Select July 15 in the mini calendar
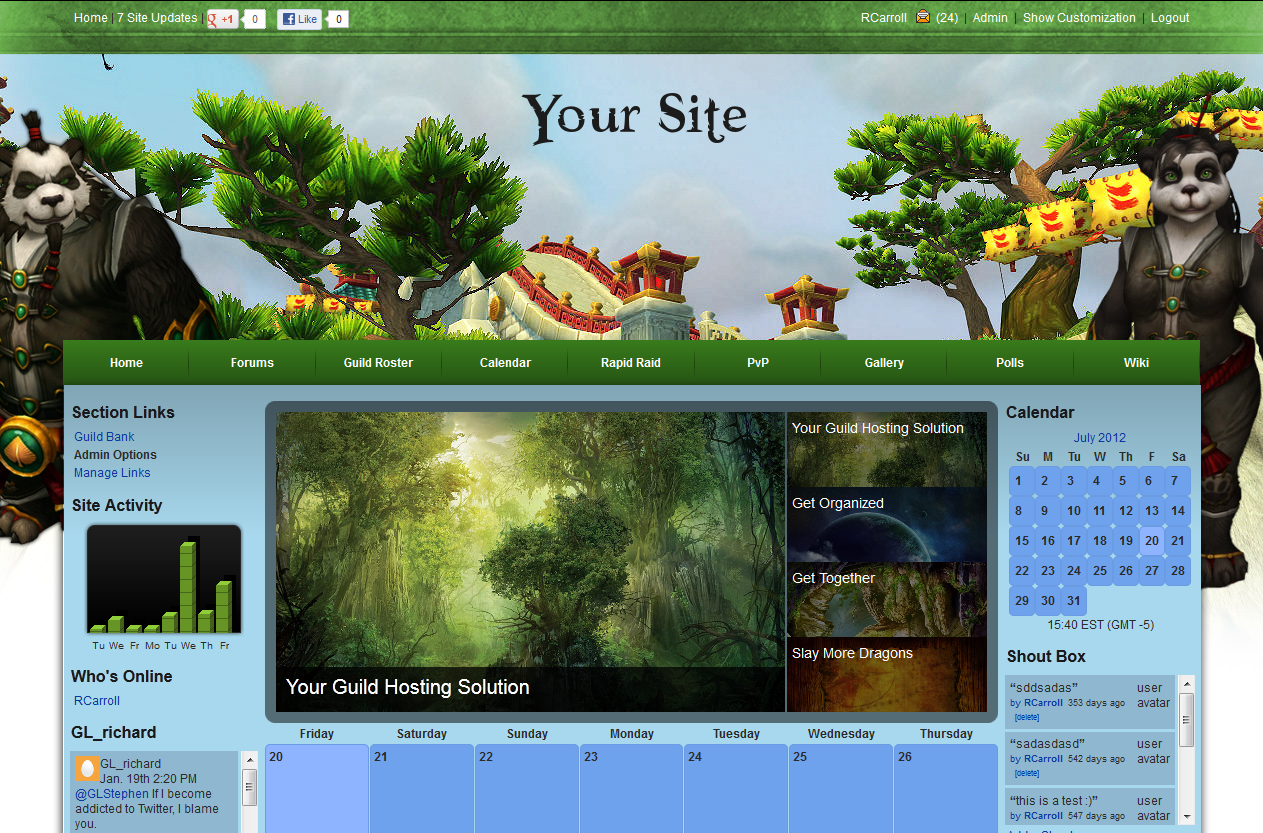 pos(1022,541)
